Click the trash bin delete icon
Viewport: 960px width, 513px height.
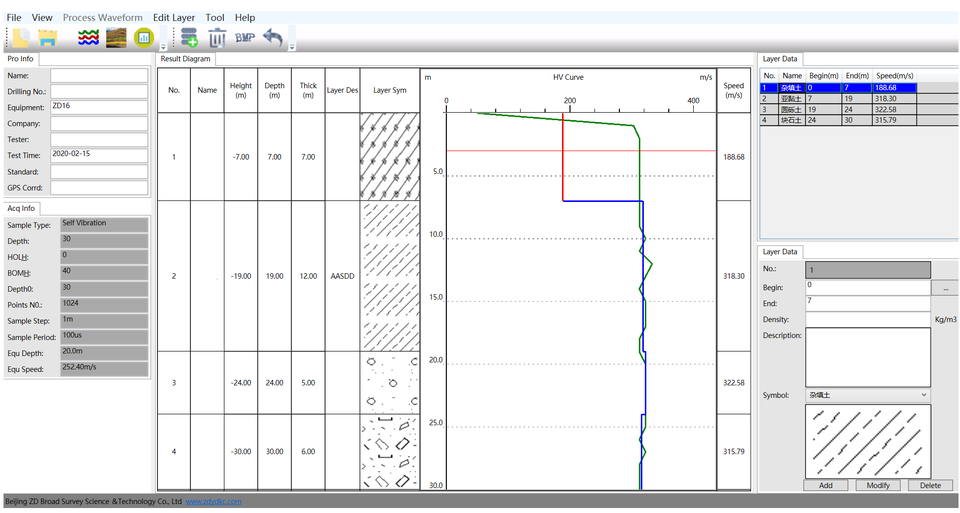[x=217, y=38]
